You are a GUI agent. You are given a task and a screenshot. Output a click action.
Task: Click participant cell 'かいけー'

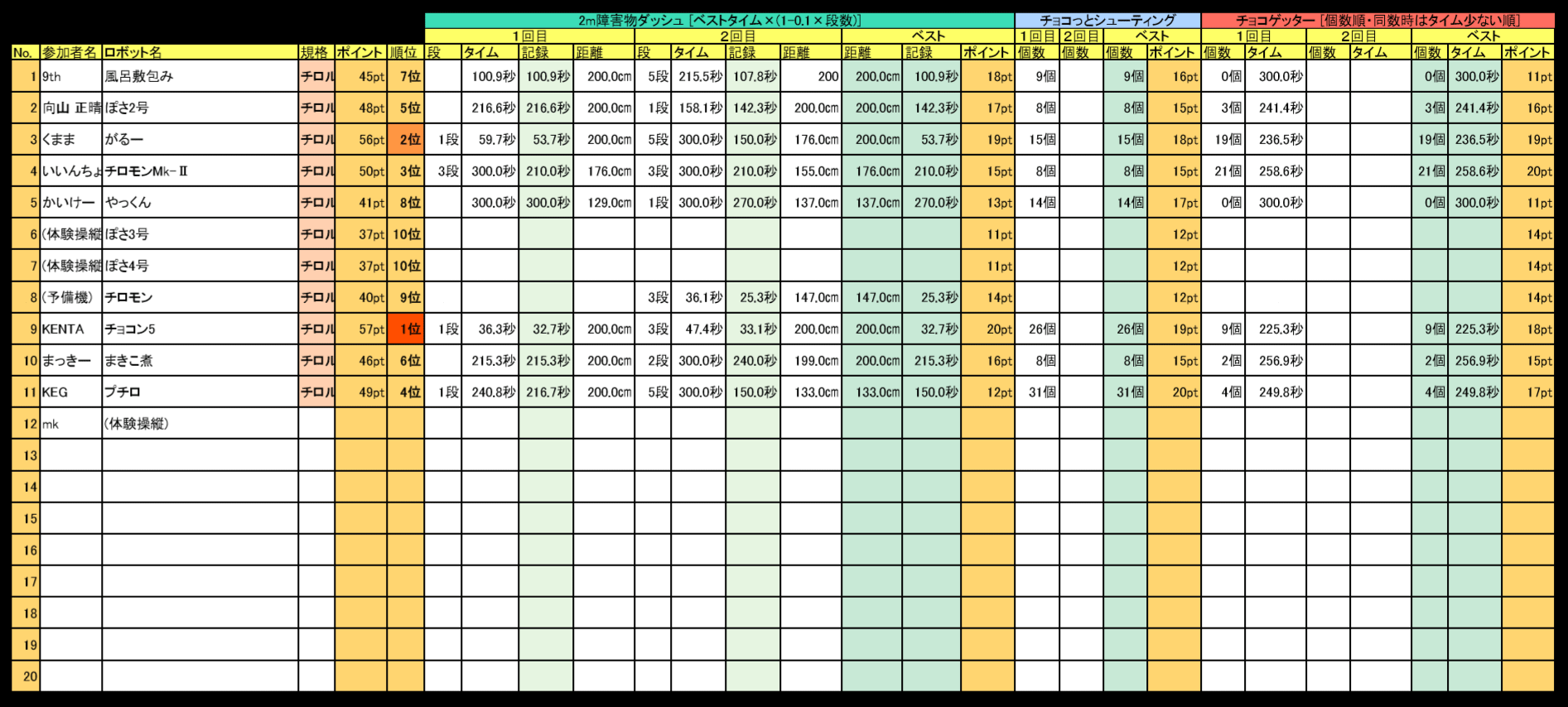pyautogui.click(x=71, y=202)
